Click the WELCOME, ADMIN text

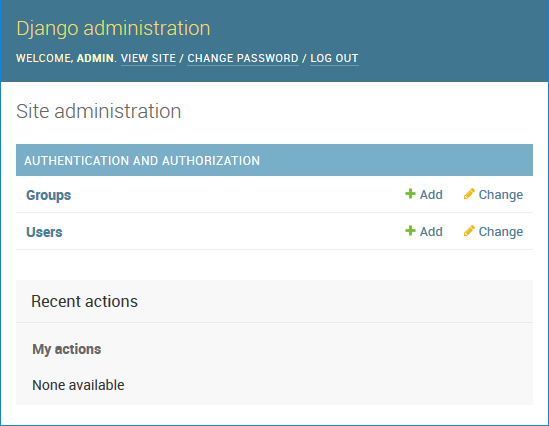click(x=66, y=58)
